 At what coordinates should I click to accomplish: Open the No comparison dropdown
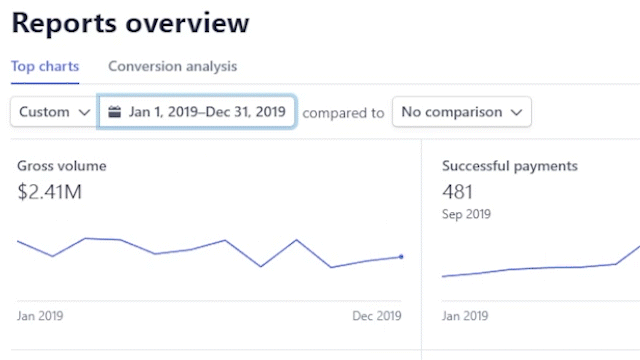point(462,112)
